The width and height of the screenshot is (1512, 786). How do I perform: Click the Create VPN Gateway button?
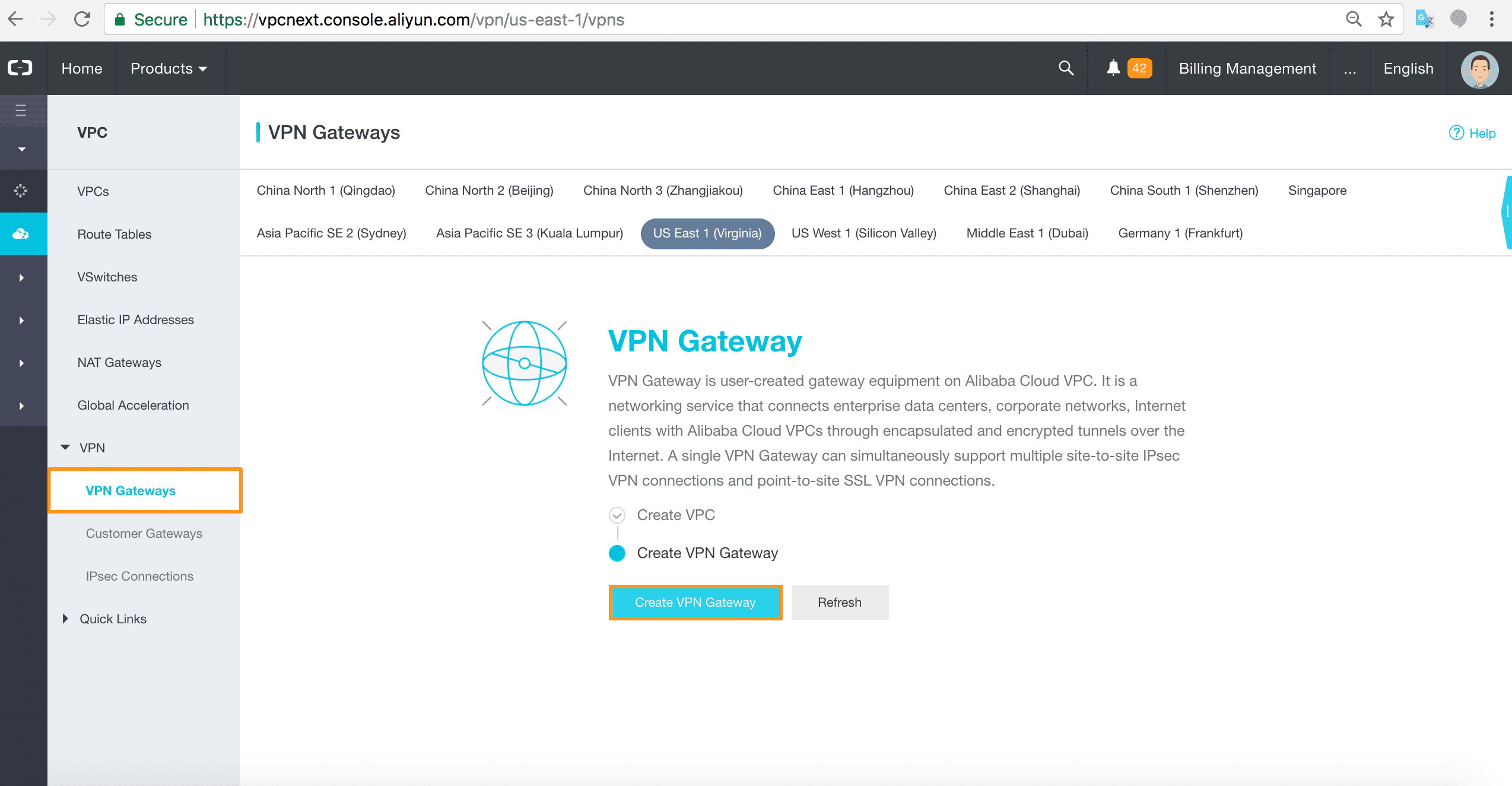(x=695, y=602)
